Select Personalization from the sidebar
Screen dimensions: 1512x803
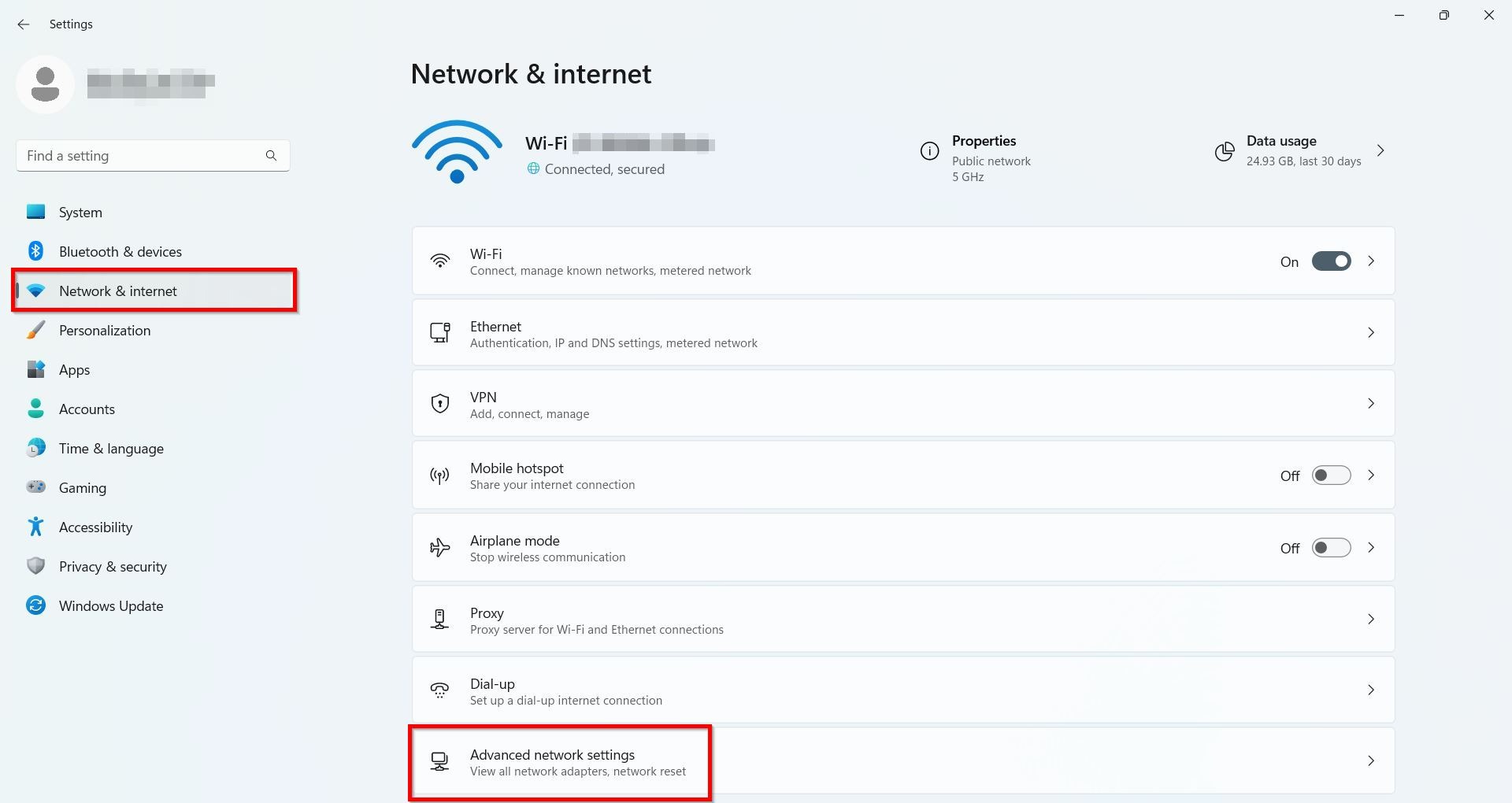[x=105, y=331]
